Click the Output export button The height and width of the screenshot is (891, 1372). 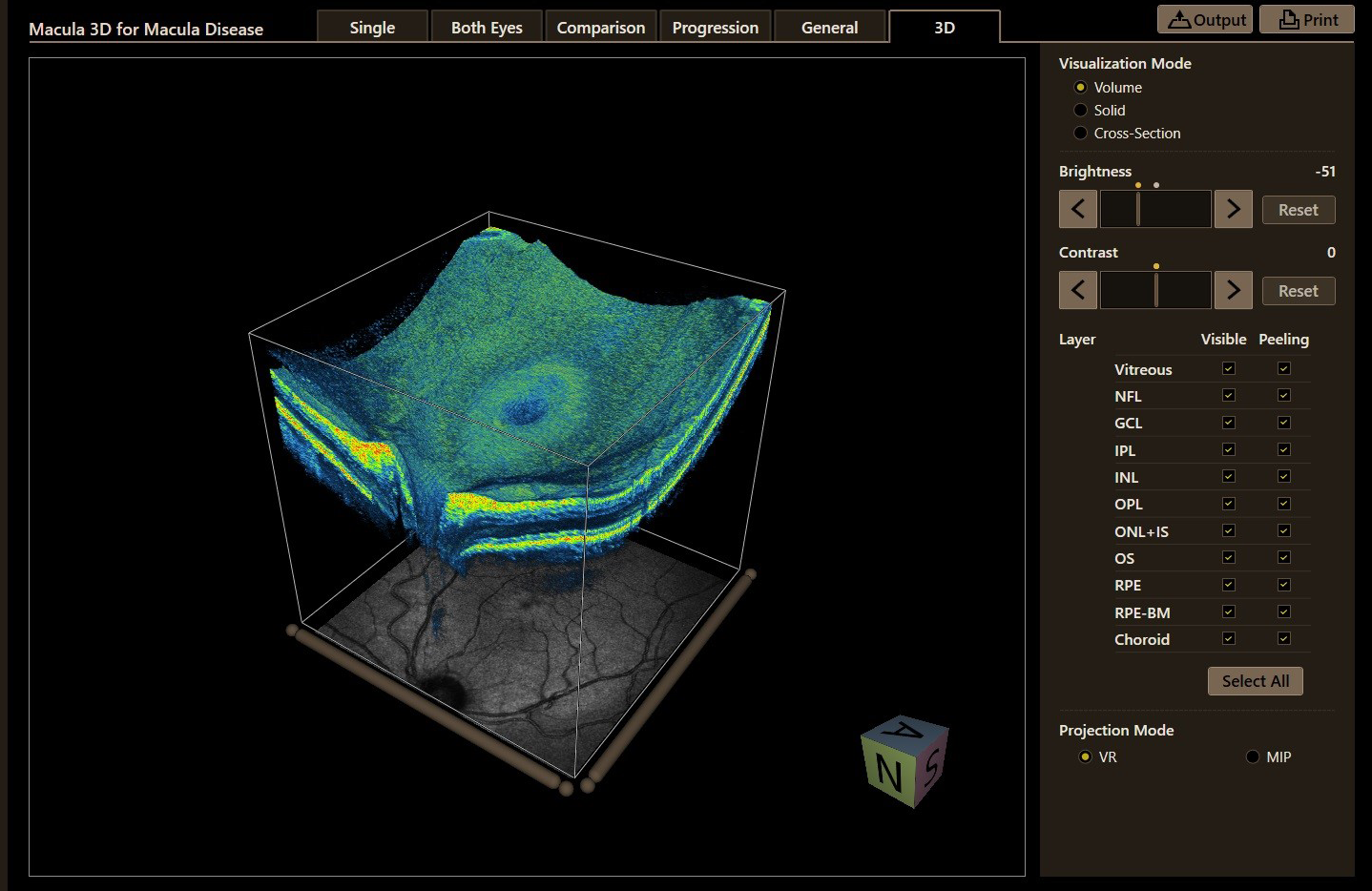[1206, 20]
